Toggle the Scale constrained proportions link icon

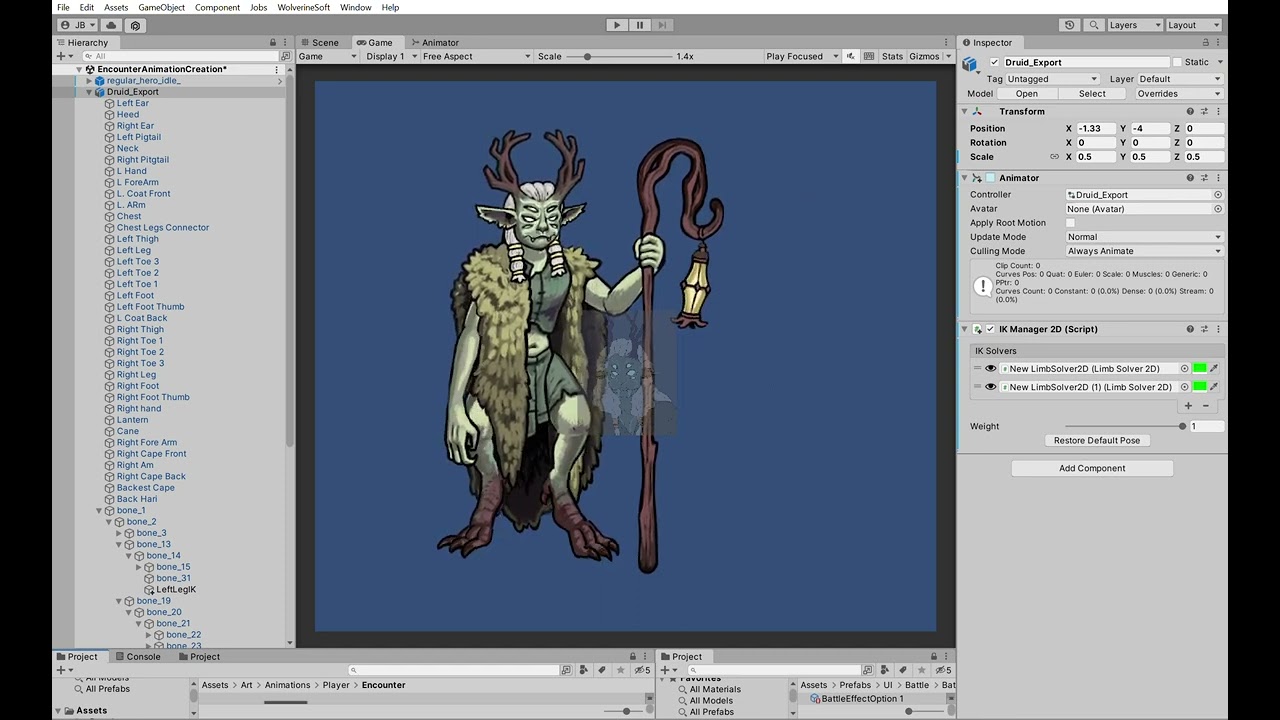[x=1054, y=156]
